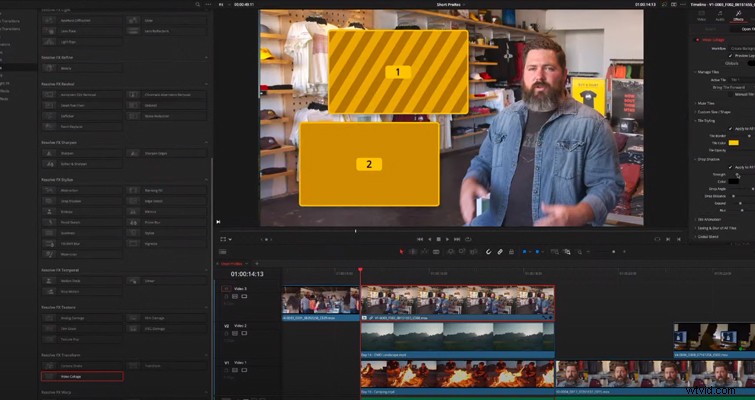Toggle the Preview Layout checkbox
Screen dimensions: 755x400
tap(730, 56)
